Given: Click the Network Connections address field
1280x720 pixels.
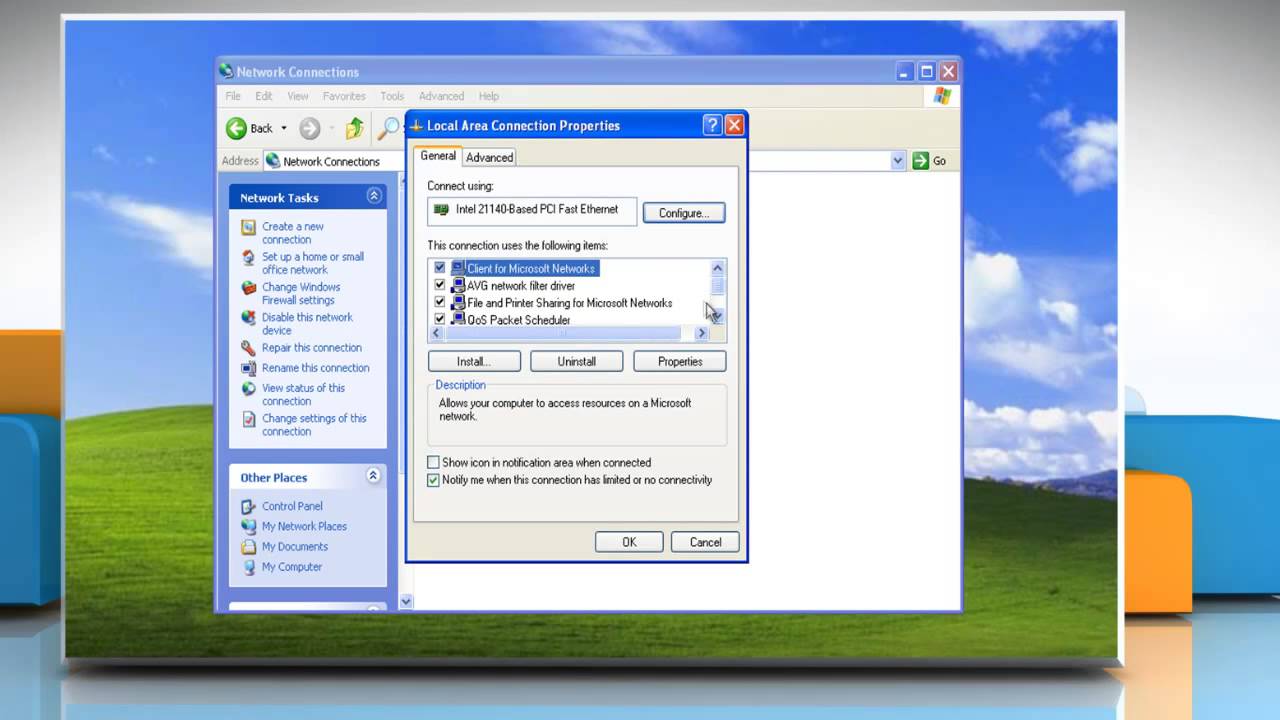Looking at the screenshot, I should tap(584, 161).
